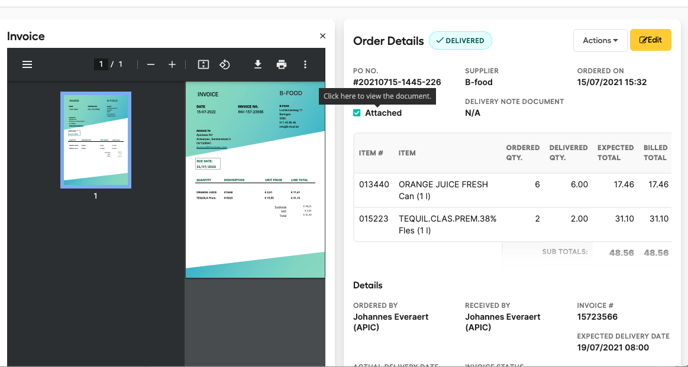Viewport: 688px width, 367px height.
Task: Print the invoice document
Action: click(282, 65)
